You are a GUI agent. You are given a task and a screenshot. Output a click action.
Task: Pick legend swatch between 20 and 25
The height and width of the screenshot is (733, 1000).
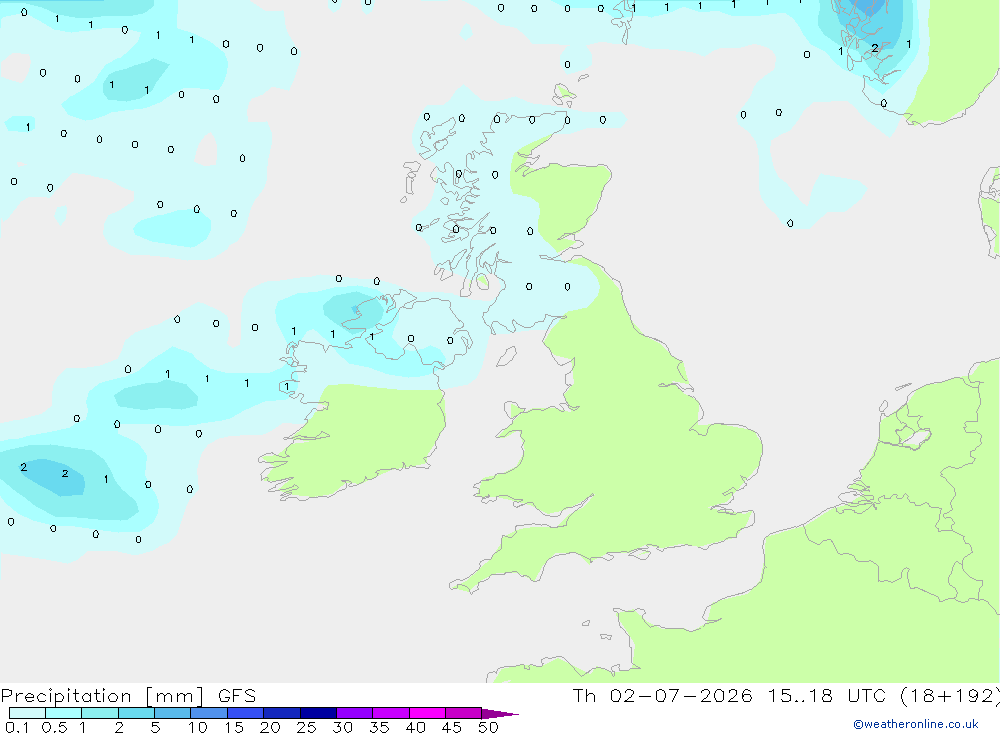coord(282,713)
